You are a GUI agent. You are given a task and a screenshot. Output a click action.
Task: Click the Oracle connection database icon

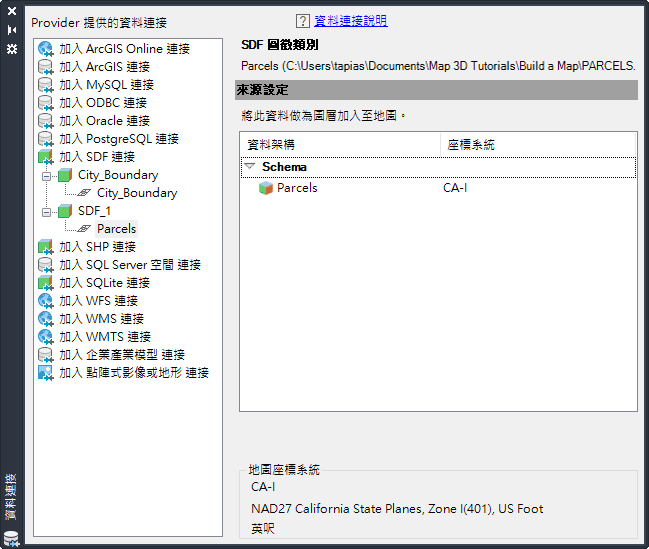[46, 121]
